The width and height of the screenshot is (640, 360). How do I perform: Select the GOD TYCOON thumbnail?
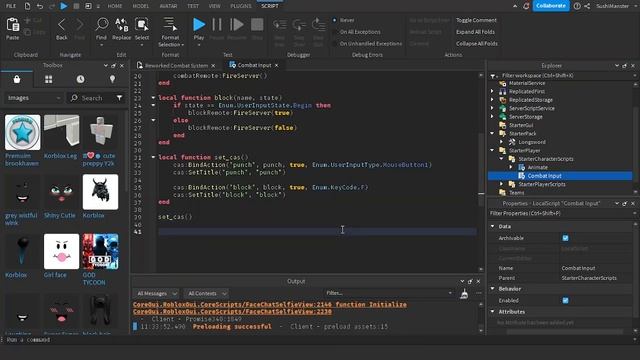(100, 251)
